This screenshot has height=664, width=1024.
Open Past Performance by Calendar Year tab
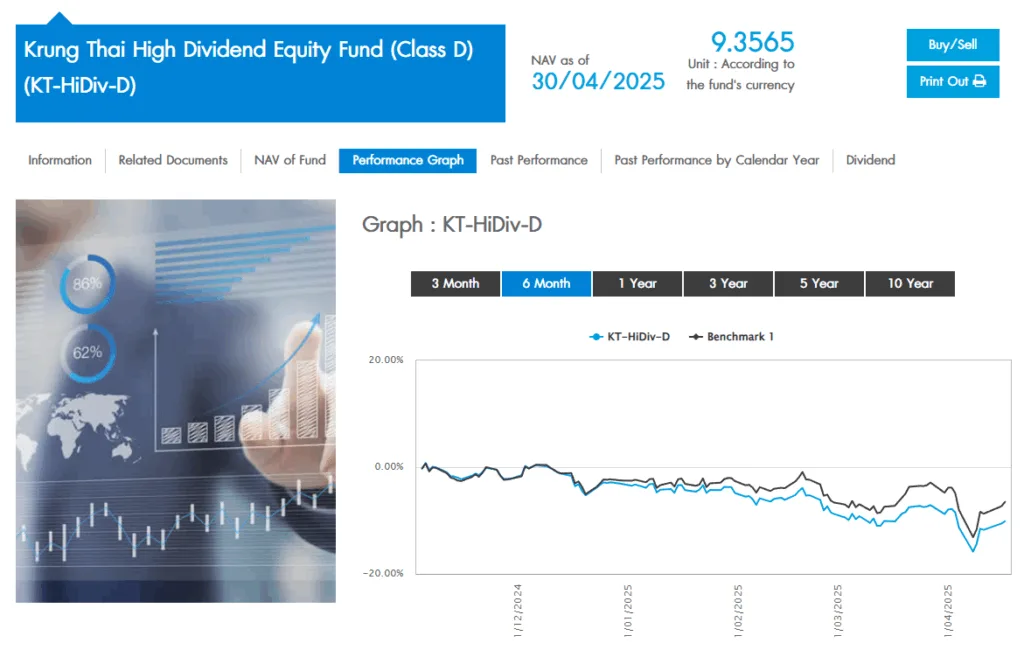tap(716, 160)
